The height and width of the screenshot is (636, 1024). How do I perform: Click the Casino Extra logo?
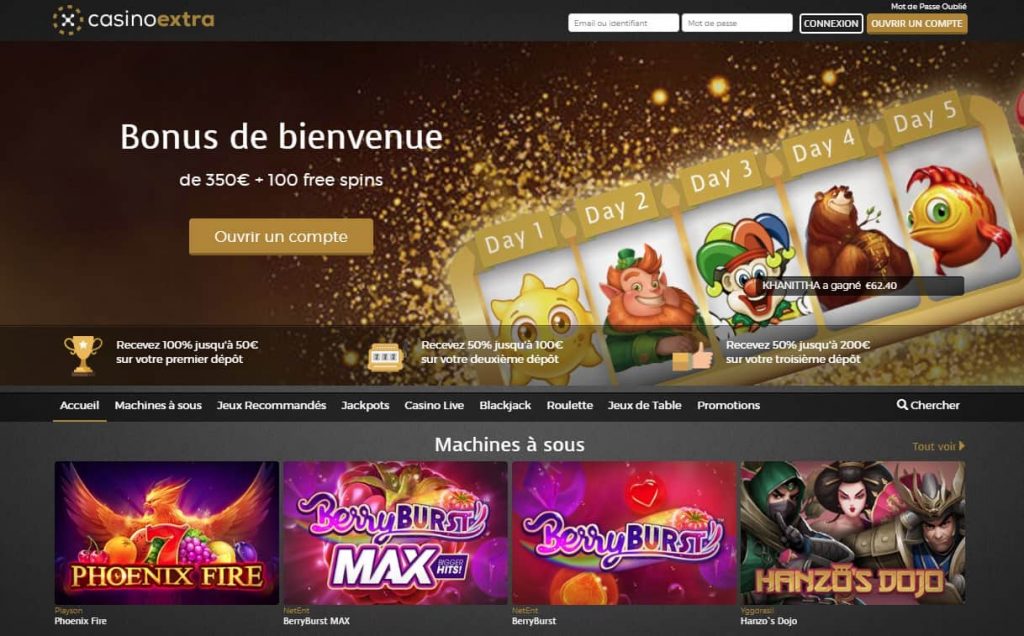click(133, 20)
